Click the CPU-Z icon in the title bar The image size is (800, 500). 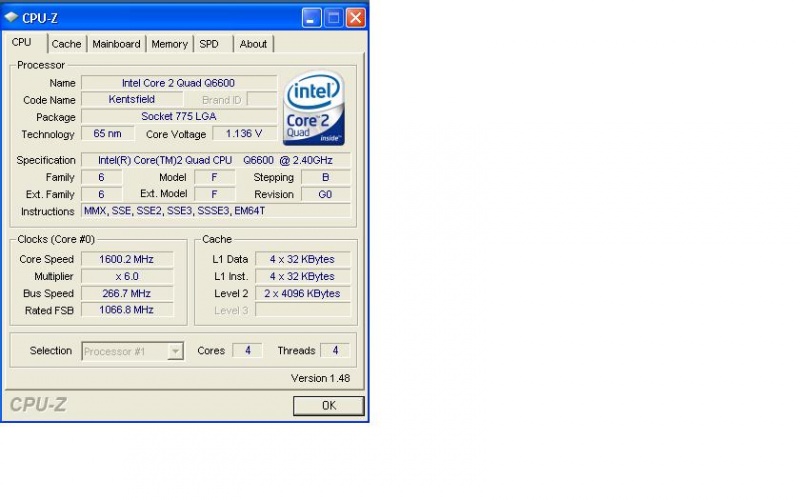11,18
